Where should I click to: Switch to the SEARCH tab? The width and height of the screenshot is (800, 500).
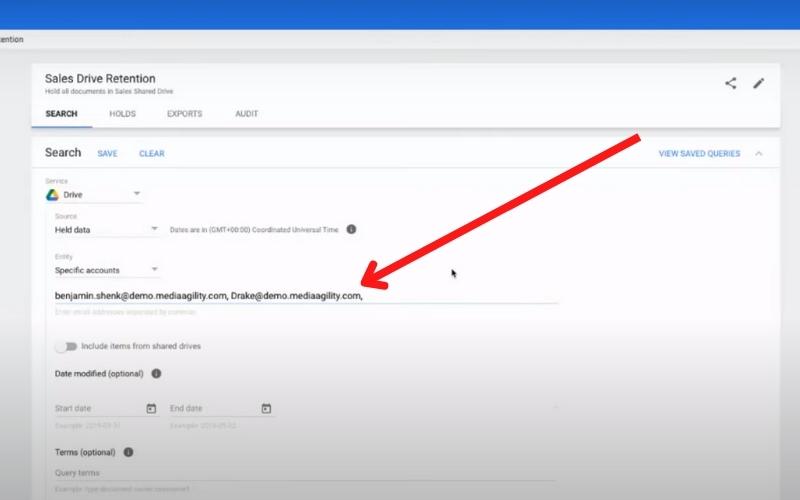pos(62,114)
